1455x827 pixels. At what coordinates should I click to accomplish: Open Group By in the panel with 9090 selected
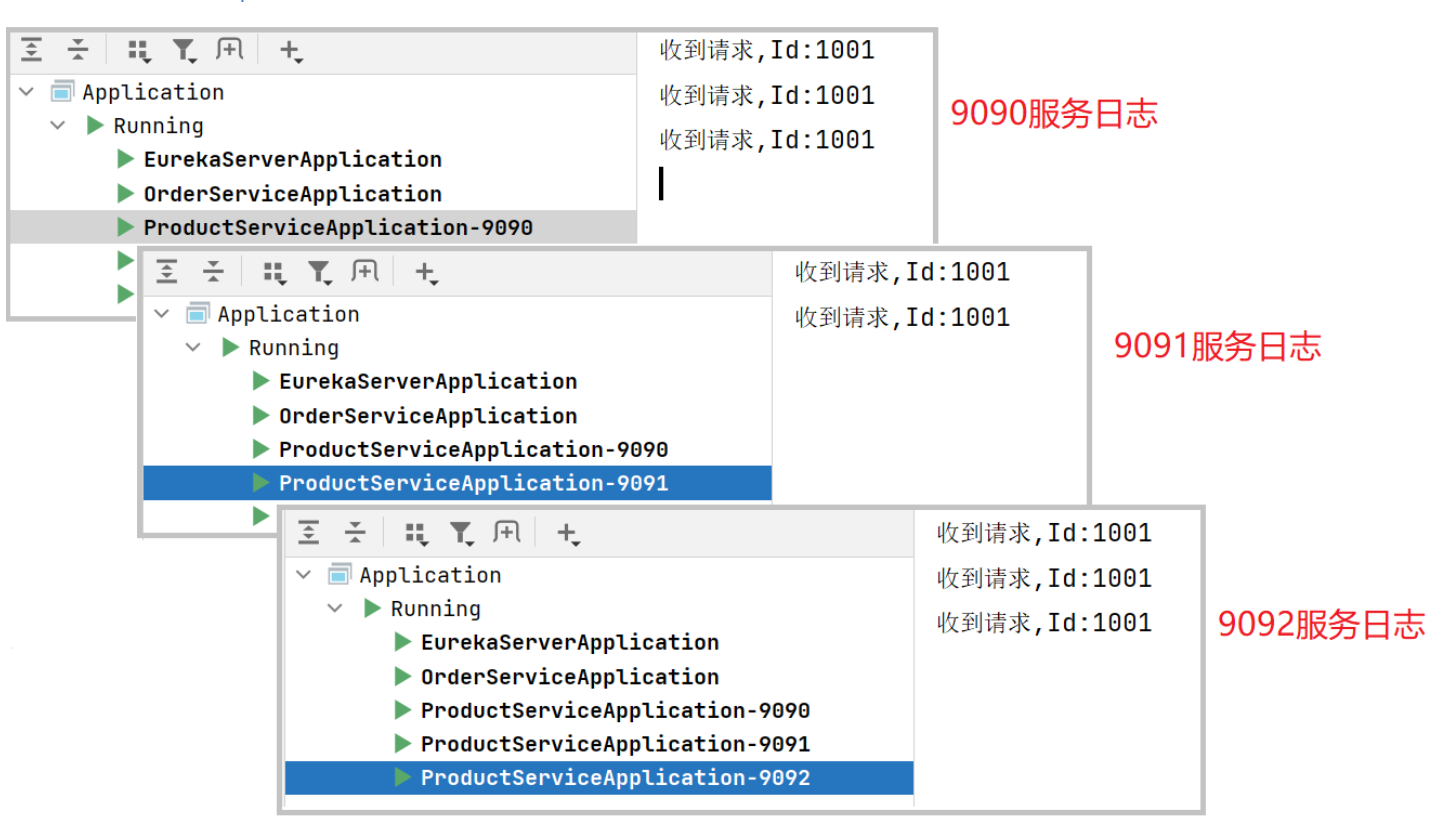(x=138, y=50)
